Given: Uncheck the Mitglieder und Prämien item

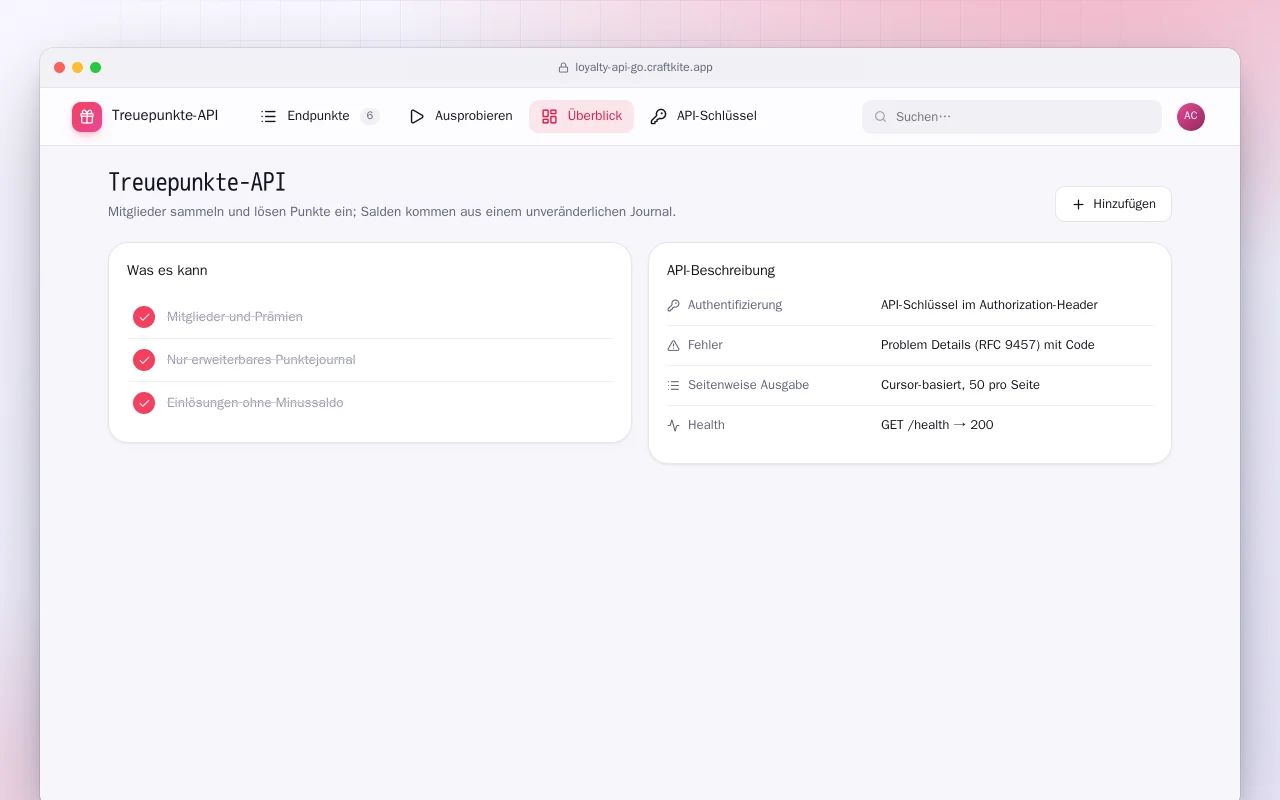Looking at the screenshot, I should pos(144,317).
